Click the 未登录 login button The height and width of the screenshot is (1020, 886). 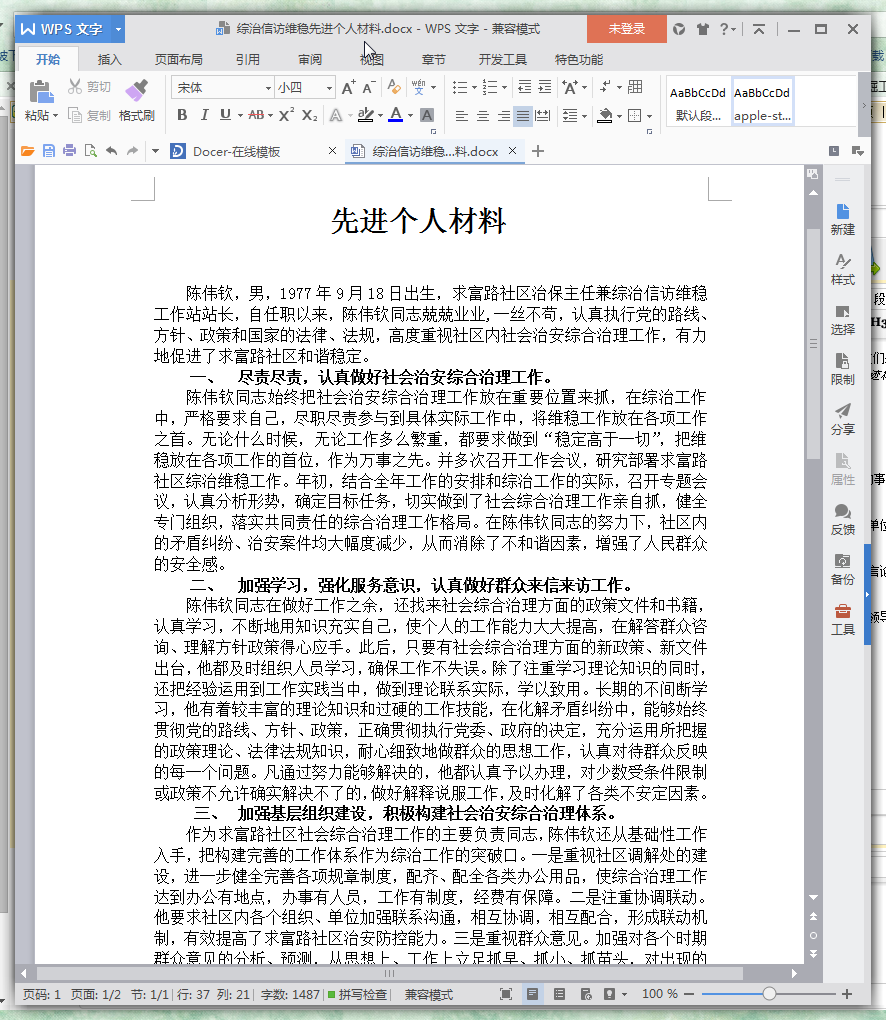pyautogui.click(x=626, y=29)
